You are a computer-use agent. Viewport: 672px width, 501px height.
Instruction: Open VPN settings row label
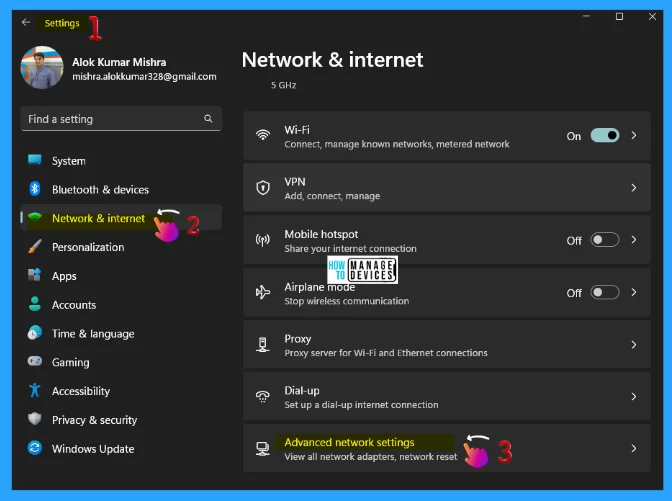tap(295, 182)
